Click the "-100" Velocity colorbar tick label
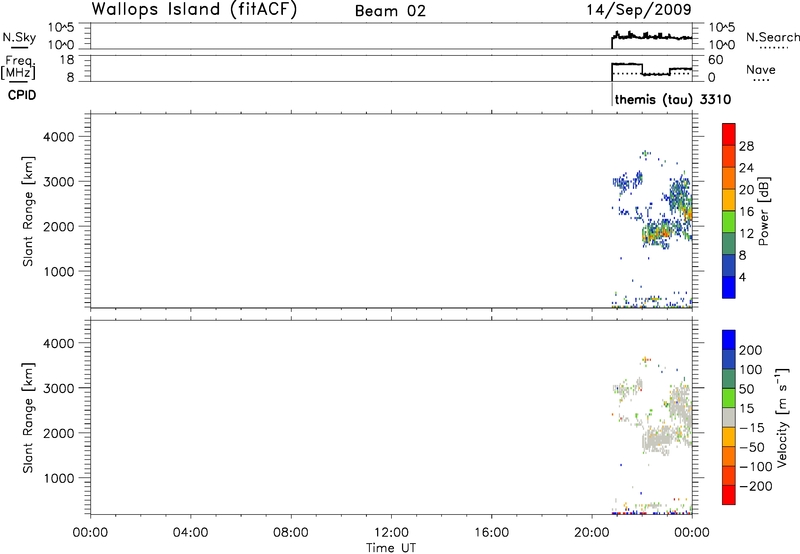This screenshot has width=800, height=554. click(756, 467)
